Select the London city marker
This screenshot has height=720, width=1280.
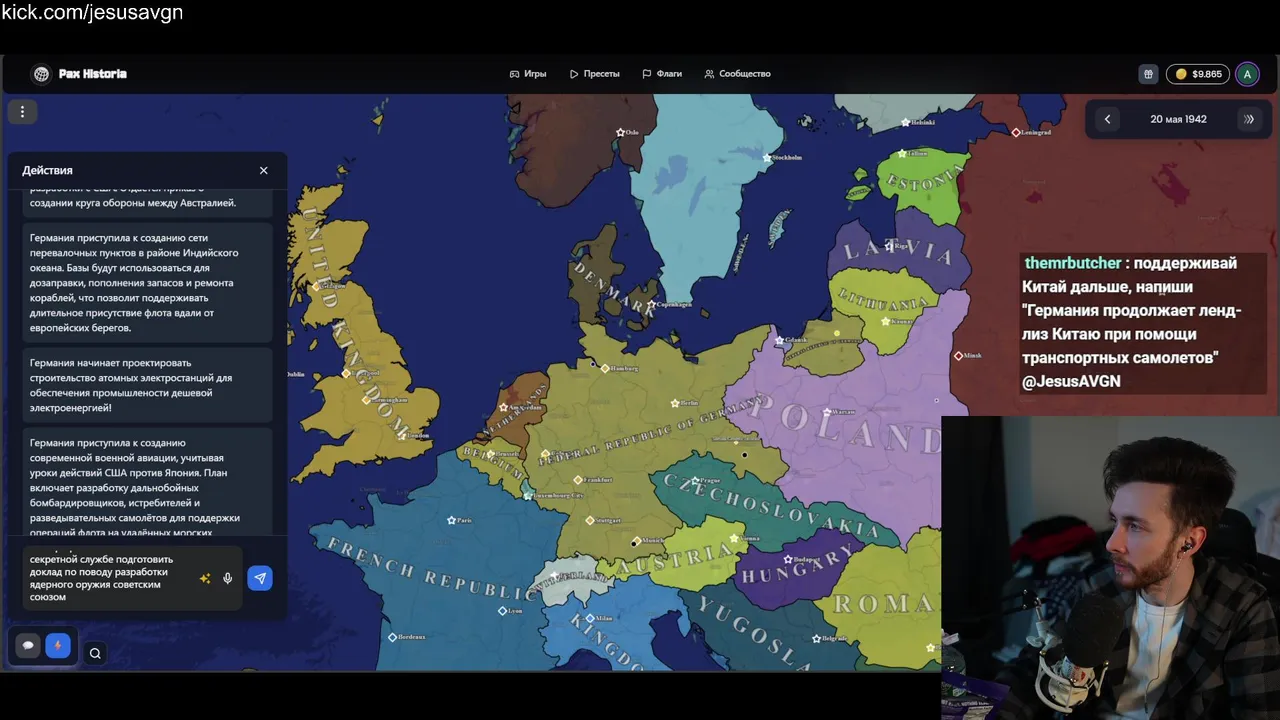[x=403, y=435]
